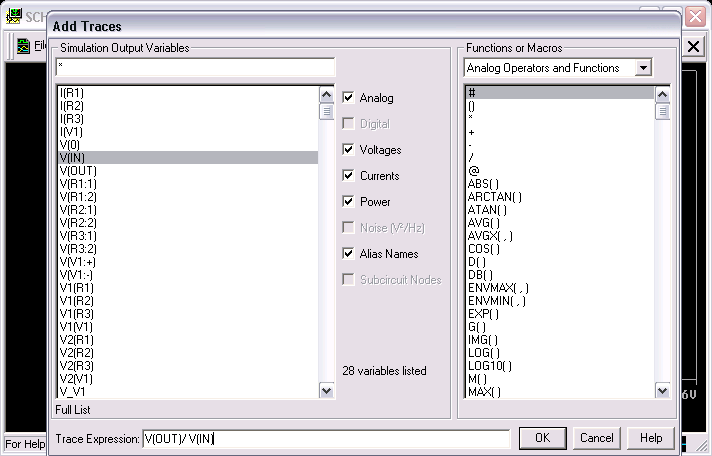This screenshot has height=456, width=712.
Task: Click scrollbar thumb of functions list
Action: point(663,111)
